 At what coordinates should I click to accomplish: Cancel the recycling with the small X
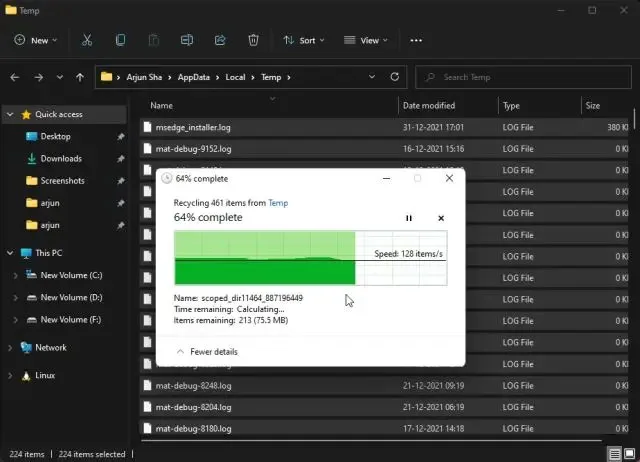coord(441,218)
